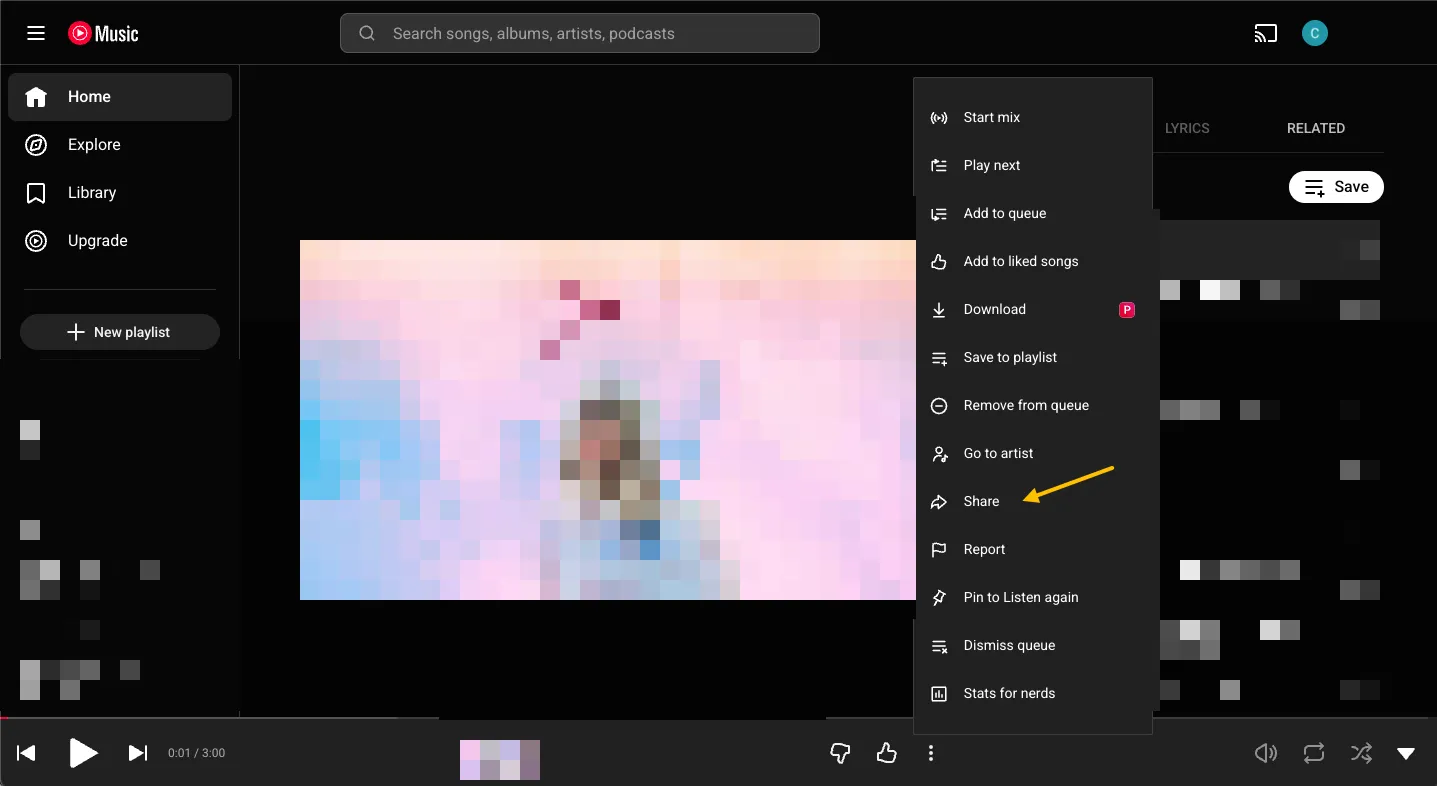Create a New playlist
1437x786 pixels.
click(x=120, y=332)
